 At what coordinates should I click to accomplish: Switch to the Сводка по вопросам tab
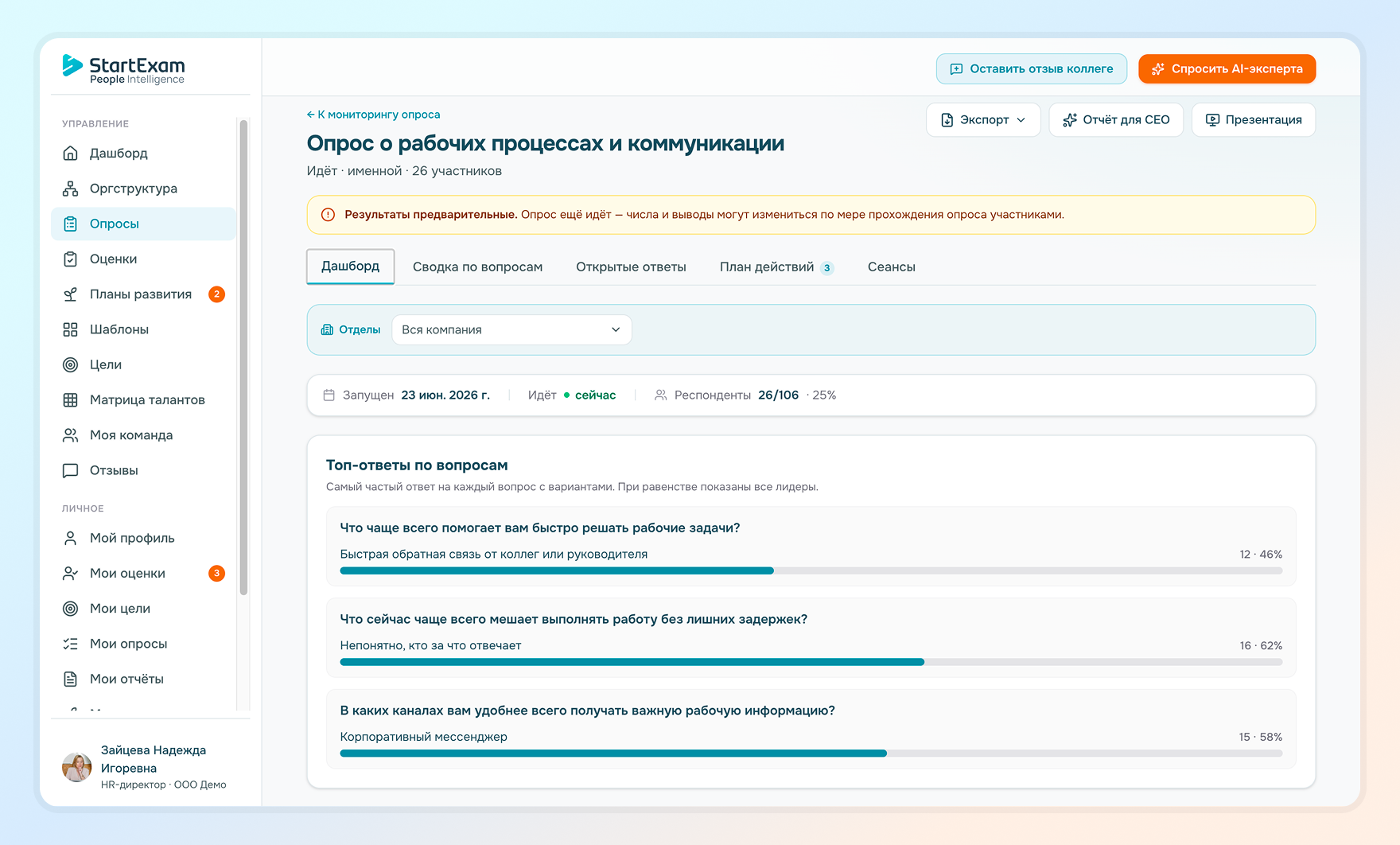click(x=477, y=267)
